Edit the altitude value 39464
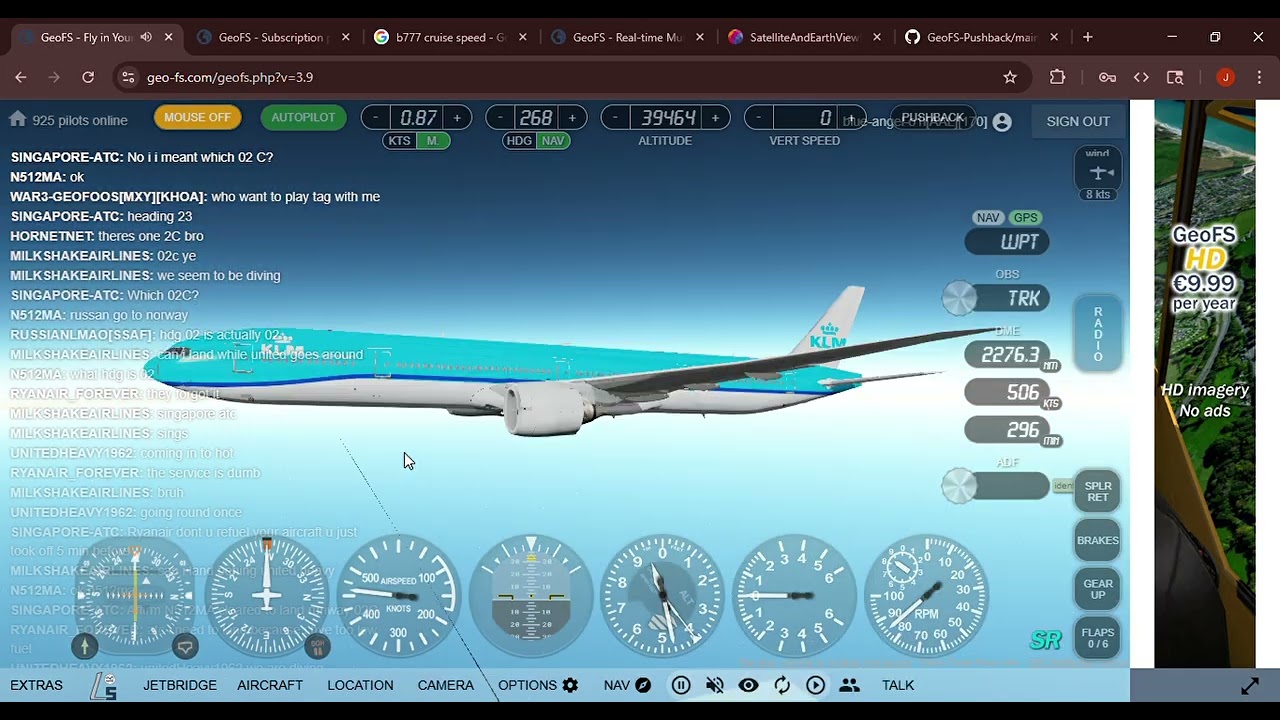The height and width of the screenshot is (720, 1280). click(x=668, y=118)
